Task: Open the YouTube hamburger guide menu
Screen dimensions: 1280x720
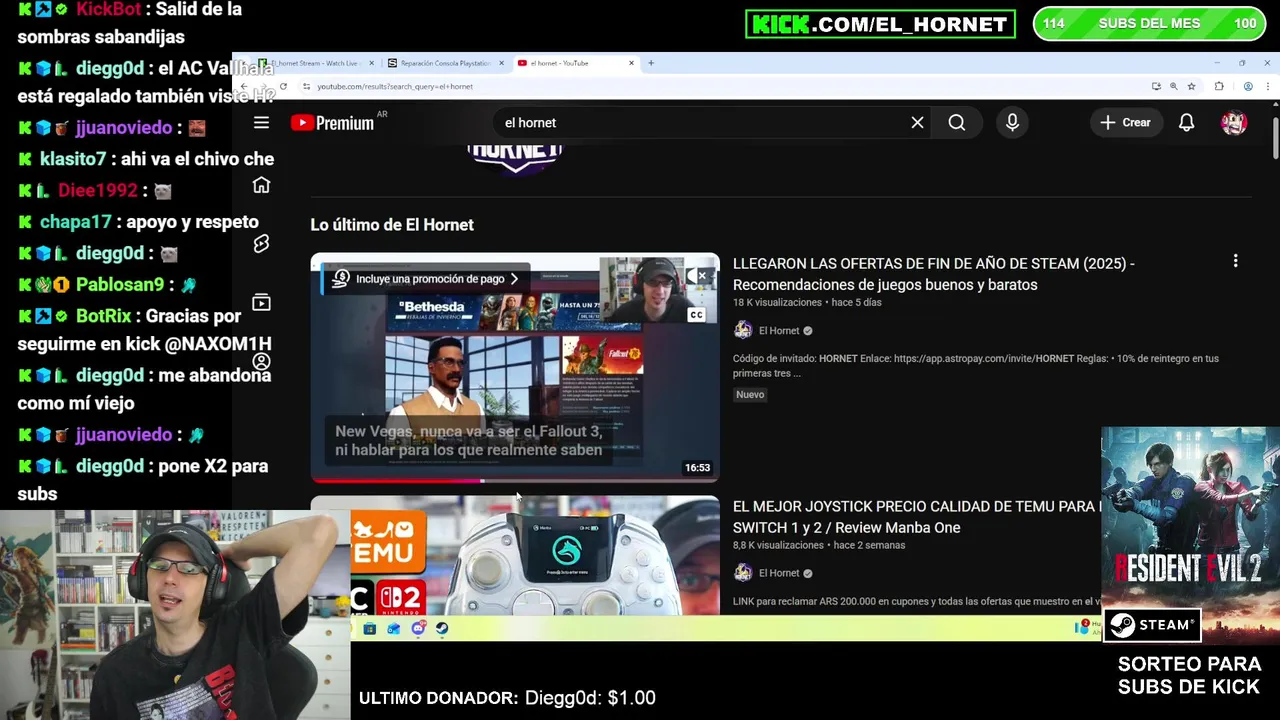Action: tap(261, 123)
